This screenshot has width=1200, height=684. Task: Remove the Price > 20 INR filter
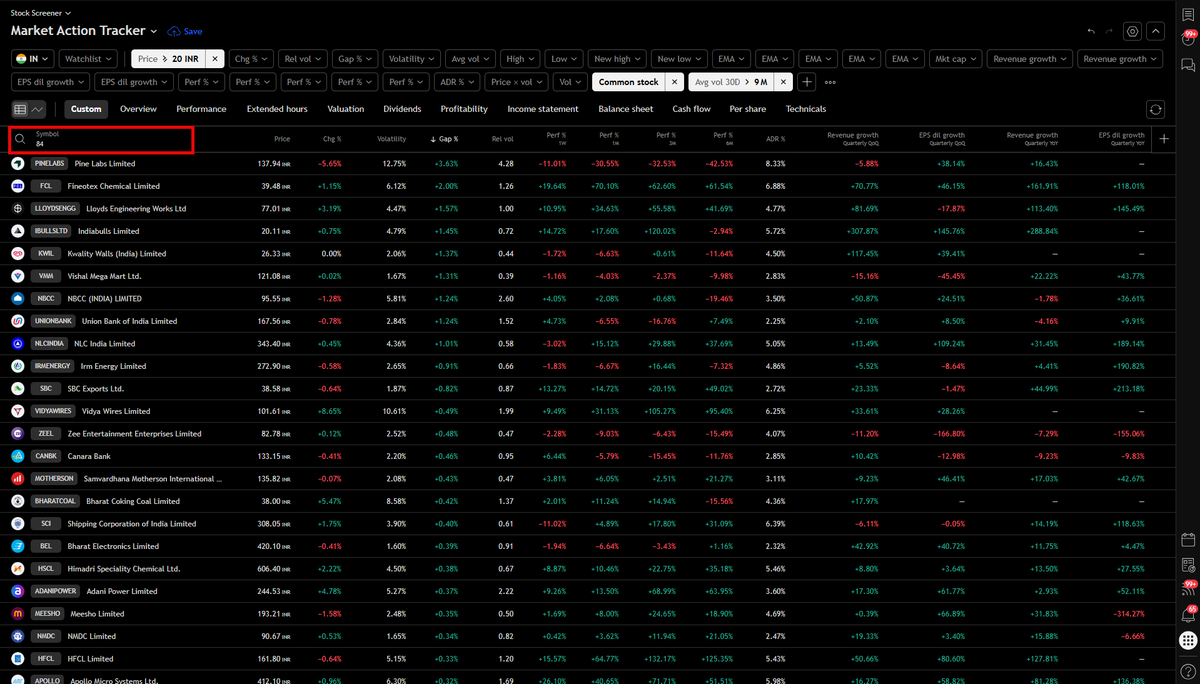[215, 59]
